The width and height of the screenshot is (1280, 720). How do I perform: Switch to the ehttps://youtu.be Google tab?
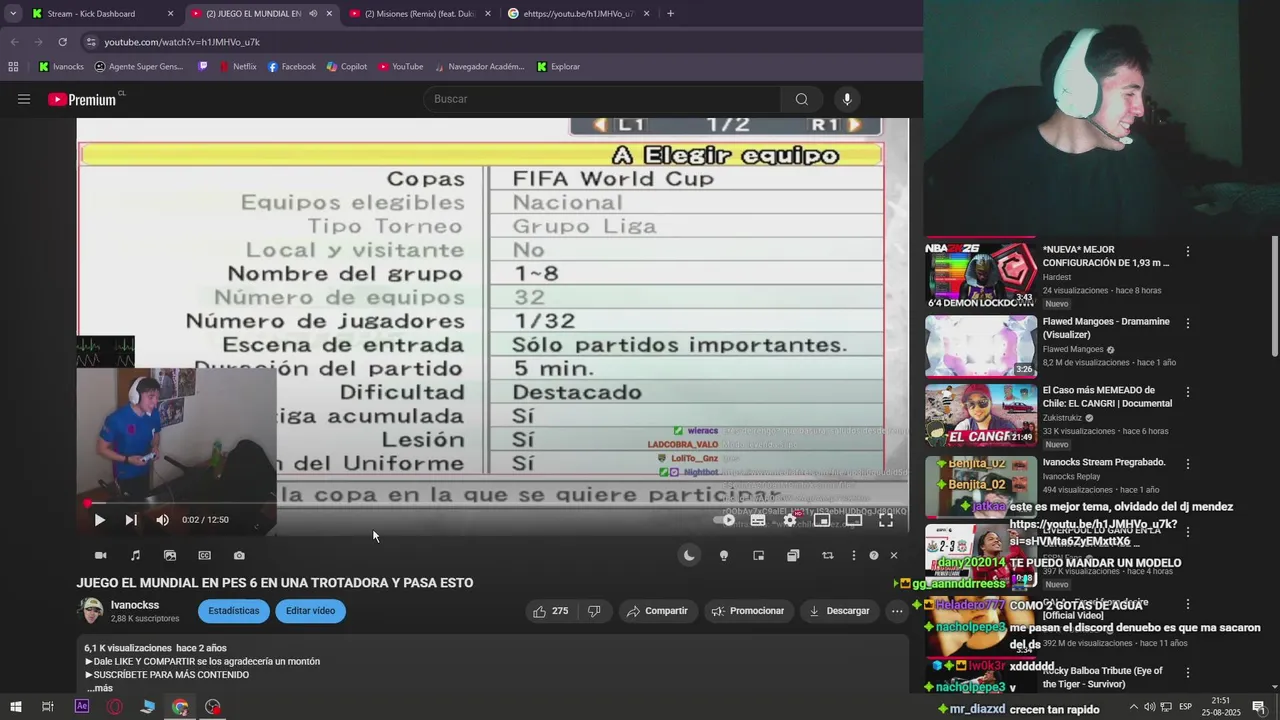[579, 14]
